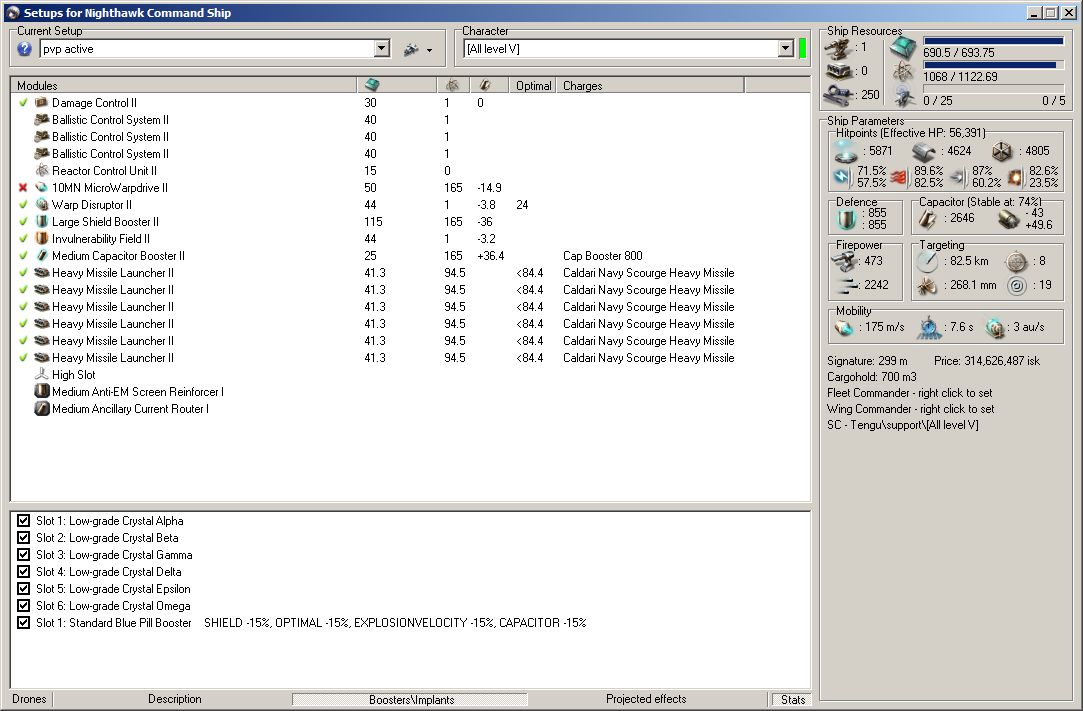This screenshot has width=1083, height=711.
Task: Sort by the Modules column header
Action: (x=184, y=85)
